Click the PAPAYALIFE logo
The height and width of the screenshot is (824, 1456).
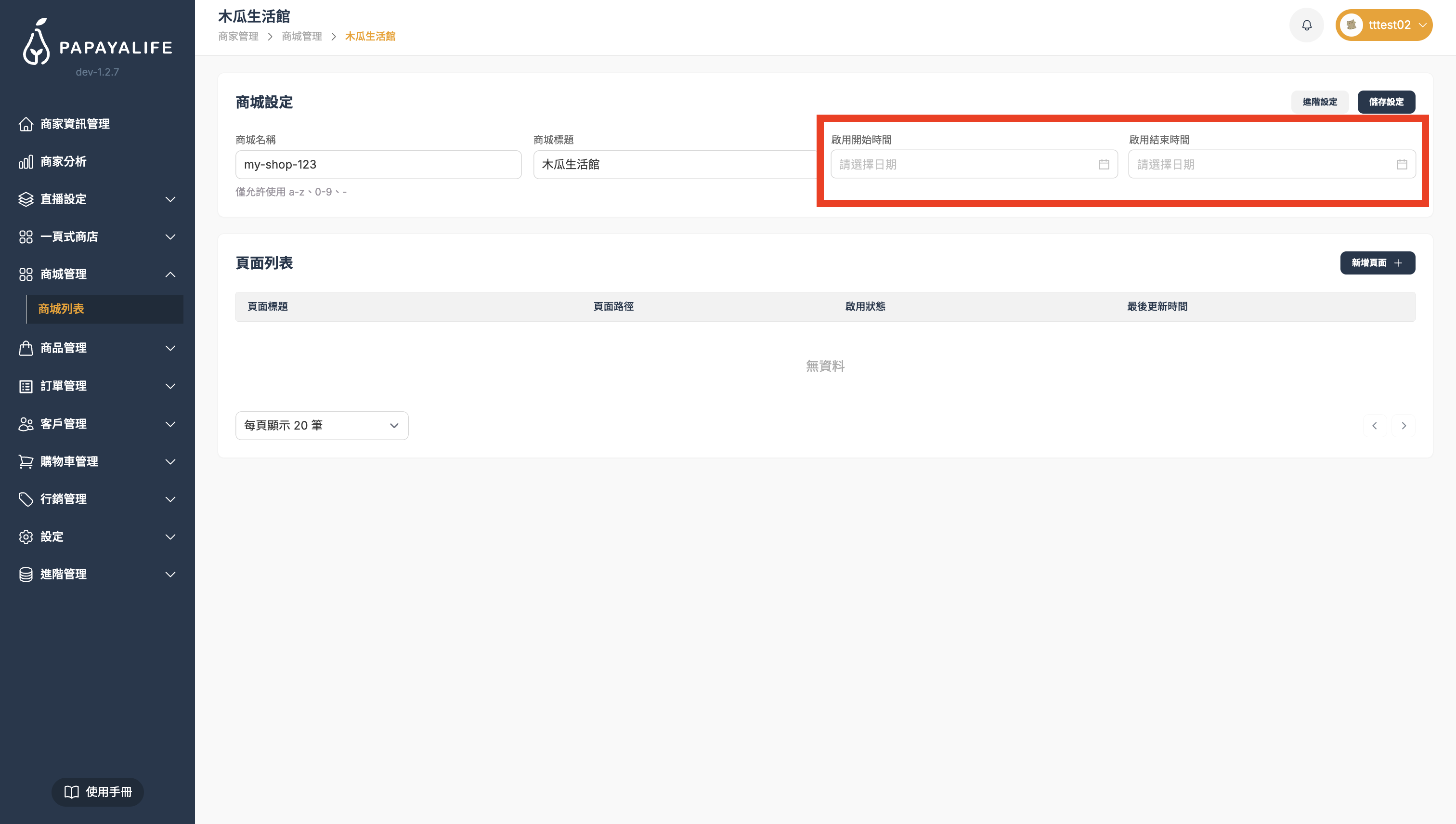point(97,43)
